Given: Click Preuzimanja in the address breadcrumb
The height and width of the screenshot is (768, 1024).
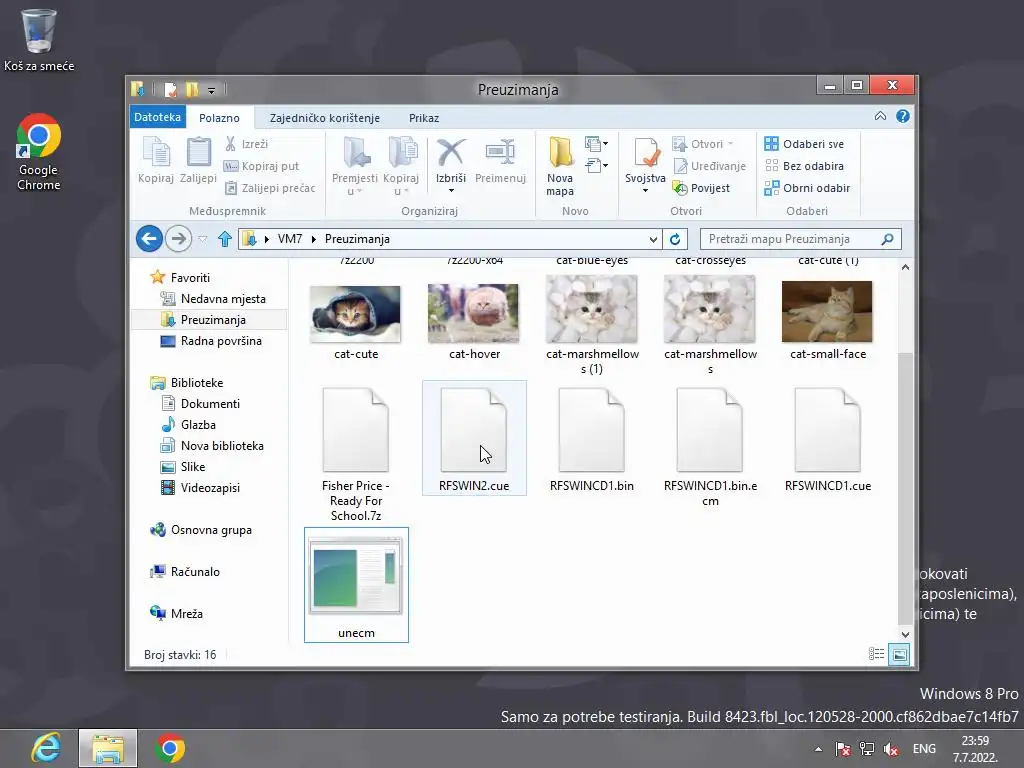Looking at the screenshot, I should 357,239.
